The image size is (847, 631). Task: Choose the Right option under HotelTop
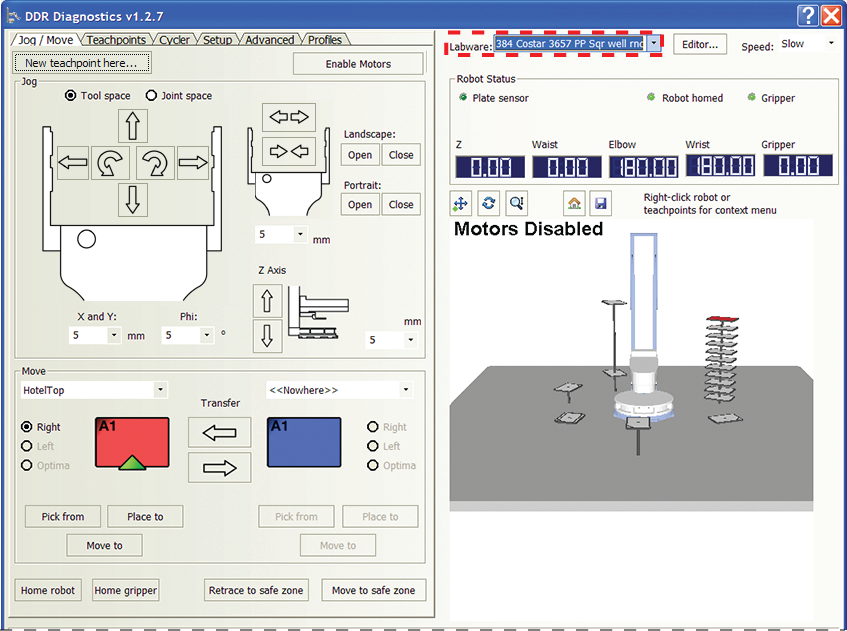(27, 427)
